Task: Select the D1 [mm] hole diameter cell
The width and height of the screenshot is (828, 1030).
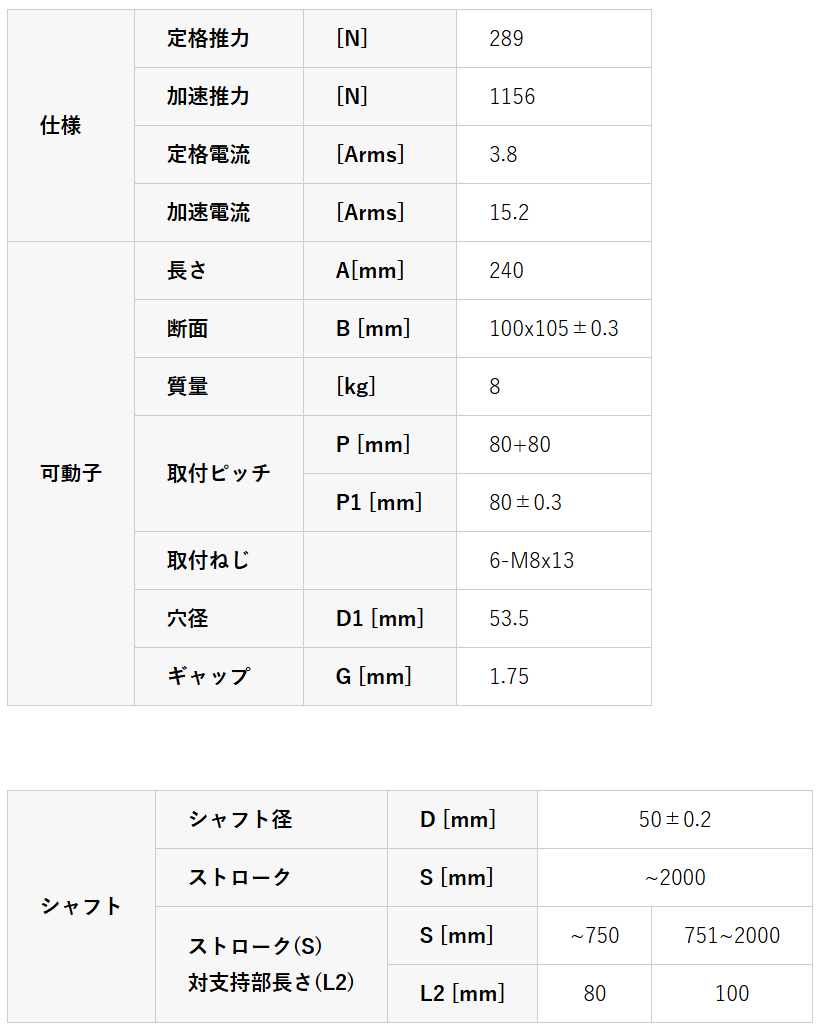Action: click(380, 619)
